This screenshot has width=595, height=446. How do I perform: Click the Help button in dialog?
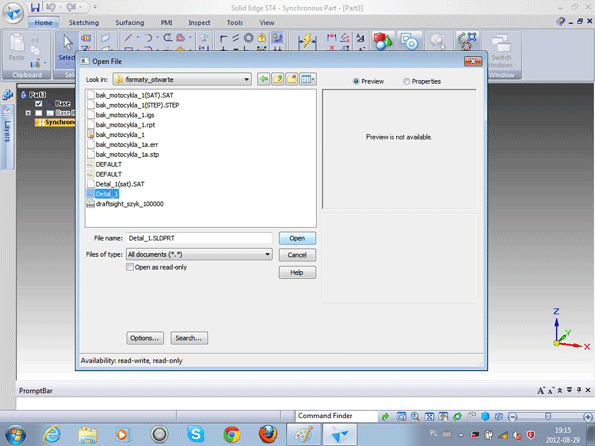coord(297,272)
